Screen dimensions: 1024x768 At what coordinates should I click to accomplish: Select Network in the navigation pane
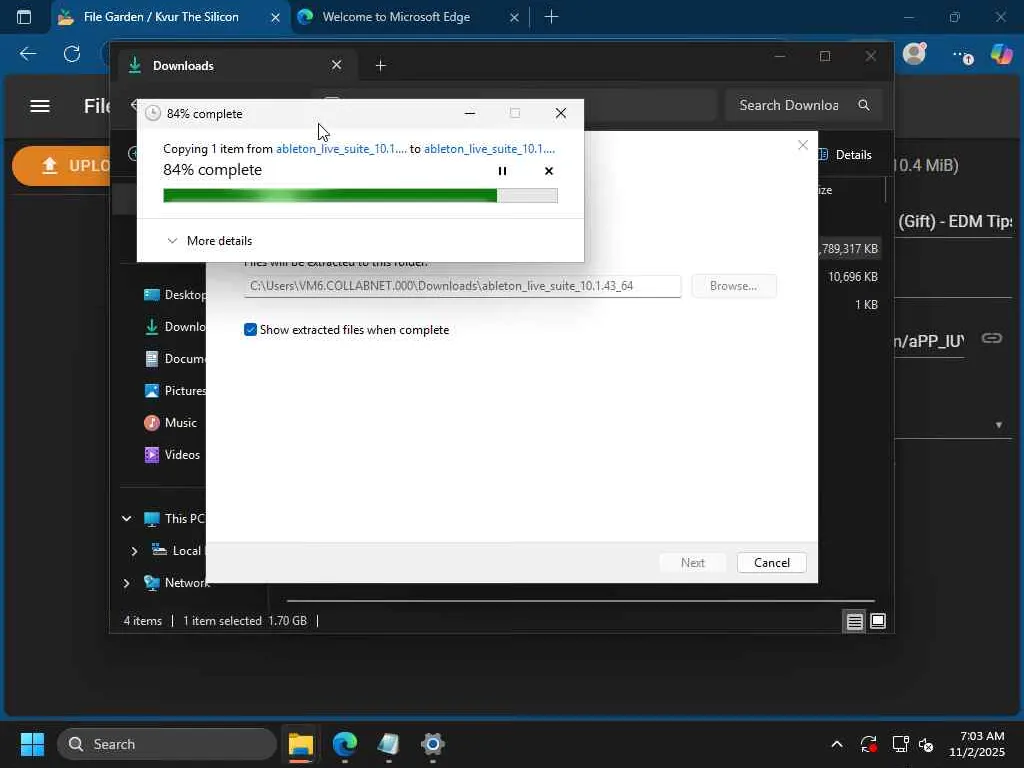(176, 583)
